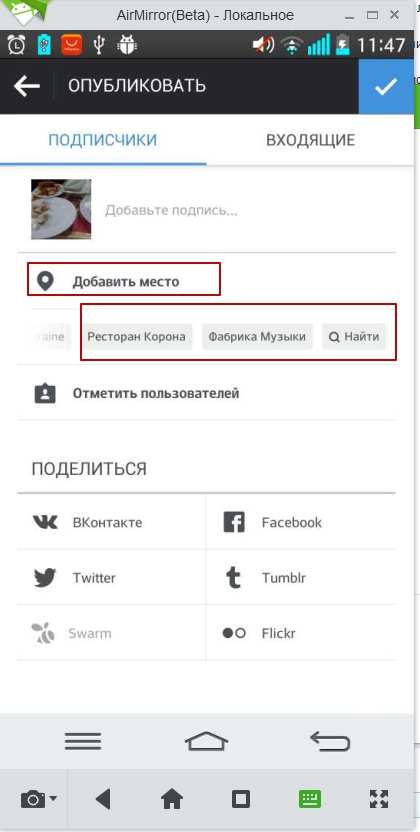Screen dimensions: 420x832
Task: Click the AirMirror back triangle icon
Action: 103,799
